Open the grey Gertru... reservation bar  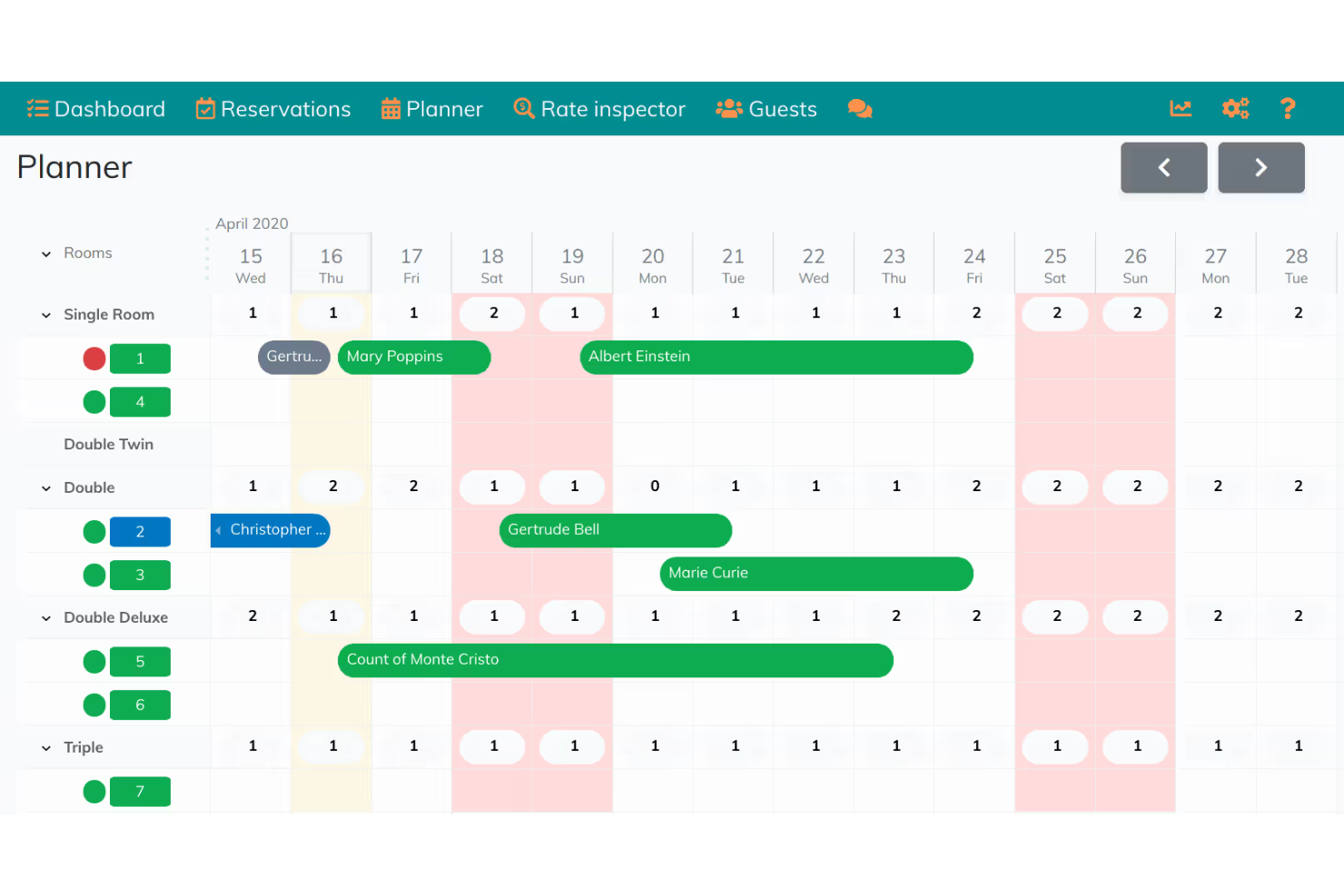294,357
